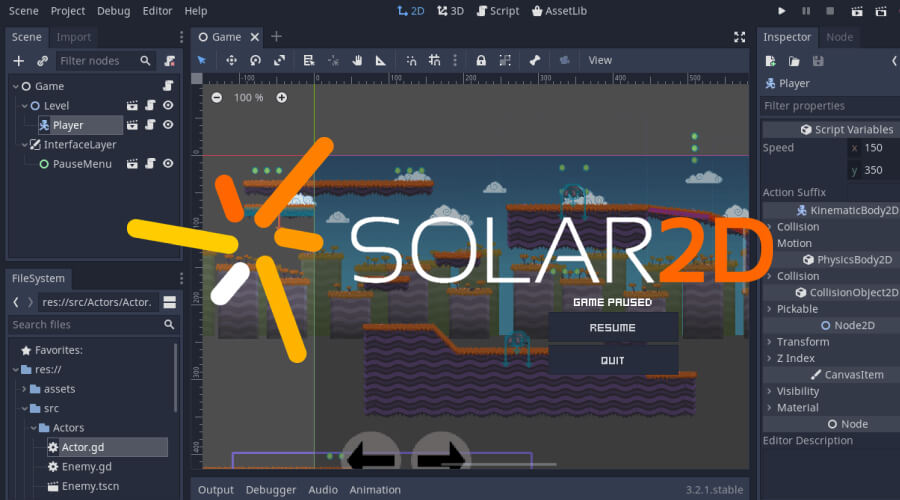Open PauseMenu scene in editor icon
The image size is (900, 500).
132,164
